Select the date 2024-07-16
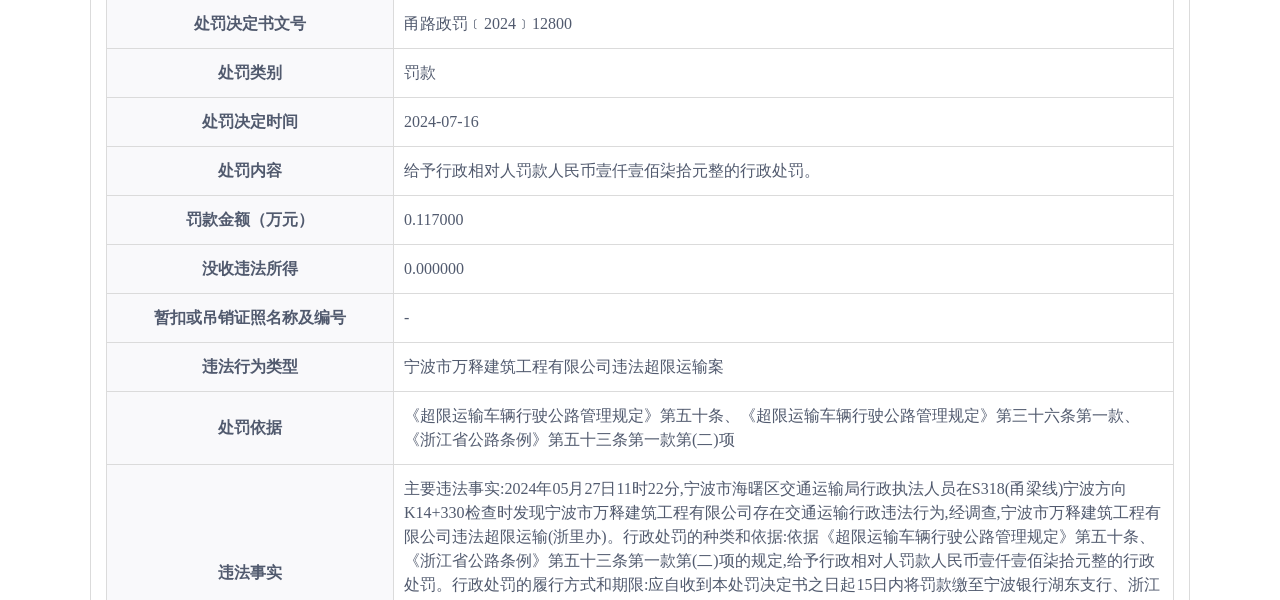Viewport: 1280px width, 600px height. click(x=441, y=122)
